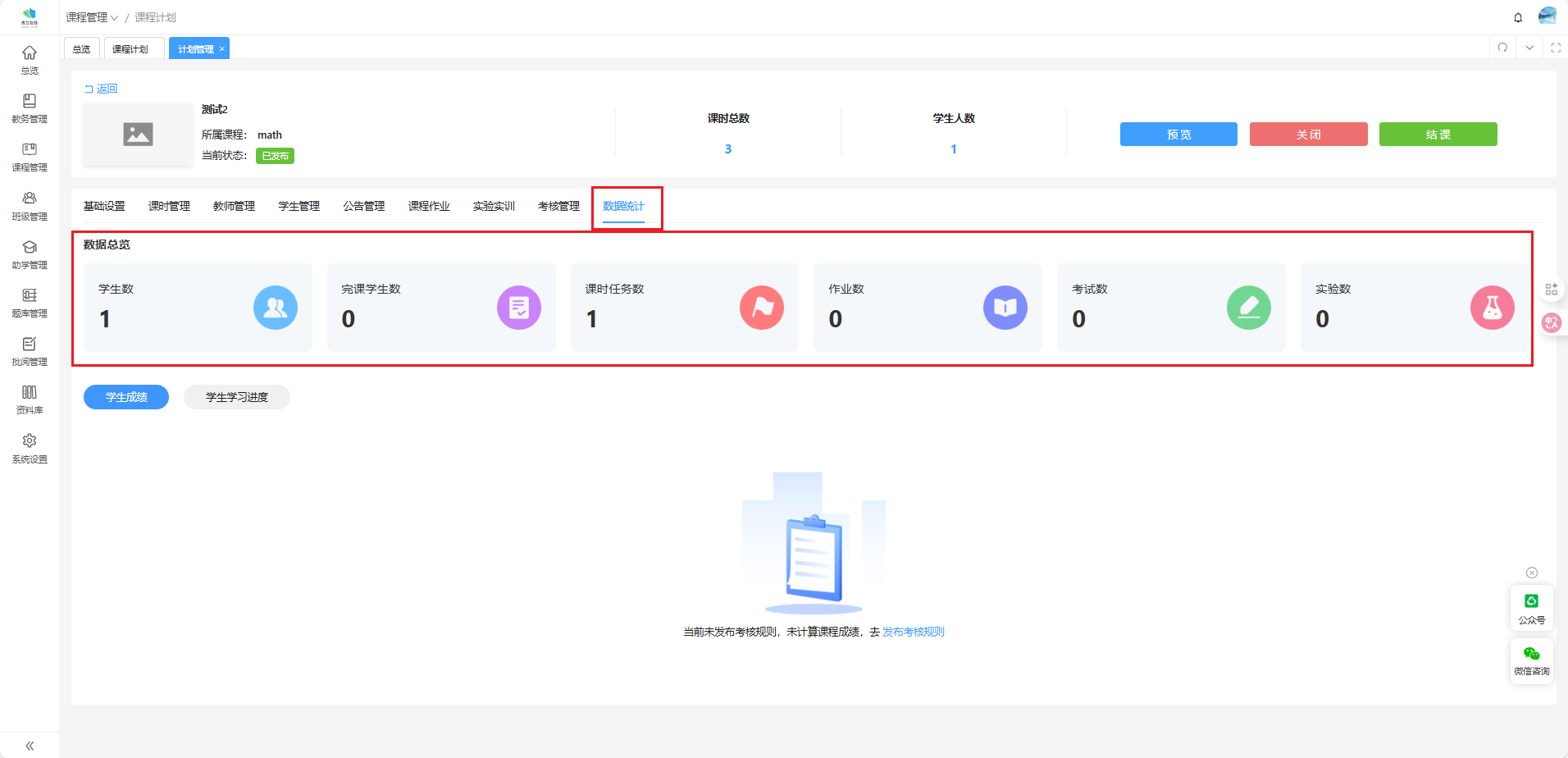Screen dimensions: 1568x758
Task: Switch to the 考核管理 tab
Action: point(558,206)
